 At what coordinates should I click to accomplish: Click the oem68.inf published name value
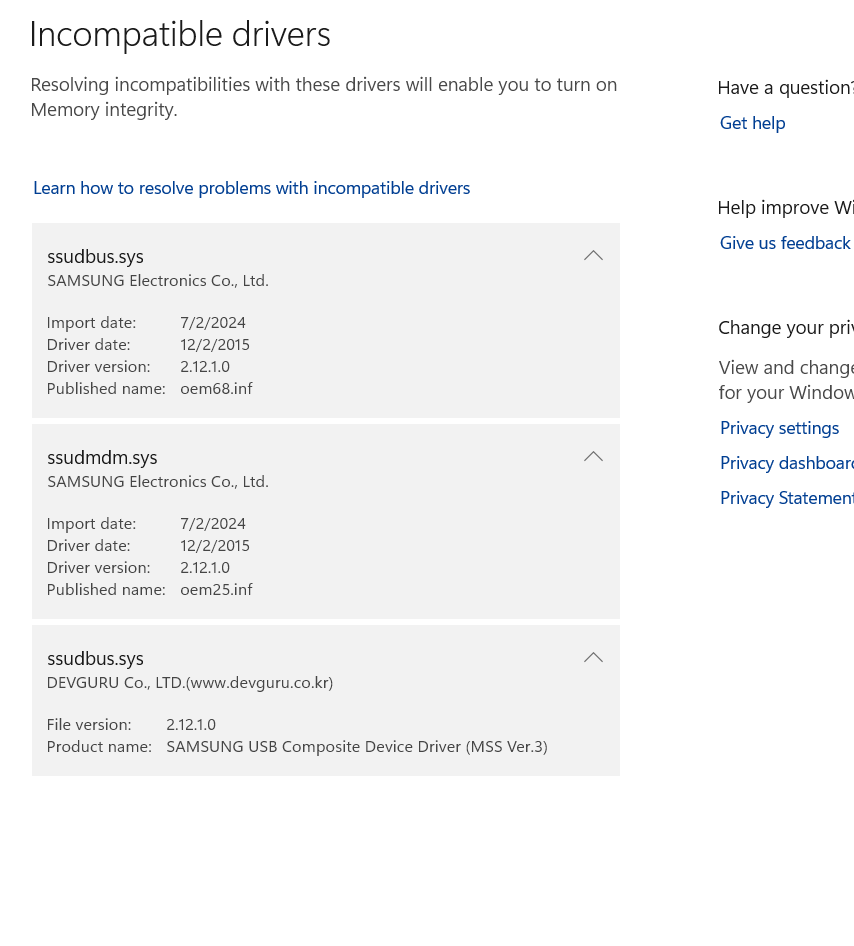(x=216, y=389)
